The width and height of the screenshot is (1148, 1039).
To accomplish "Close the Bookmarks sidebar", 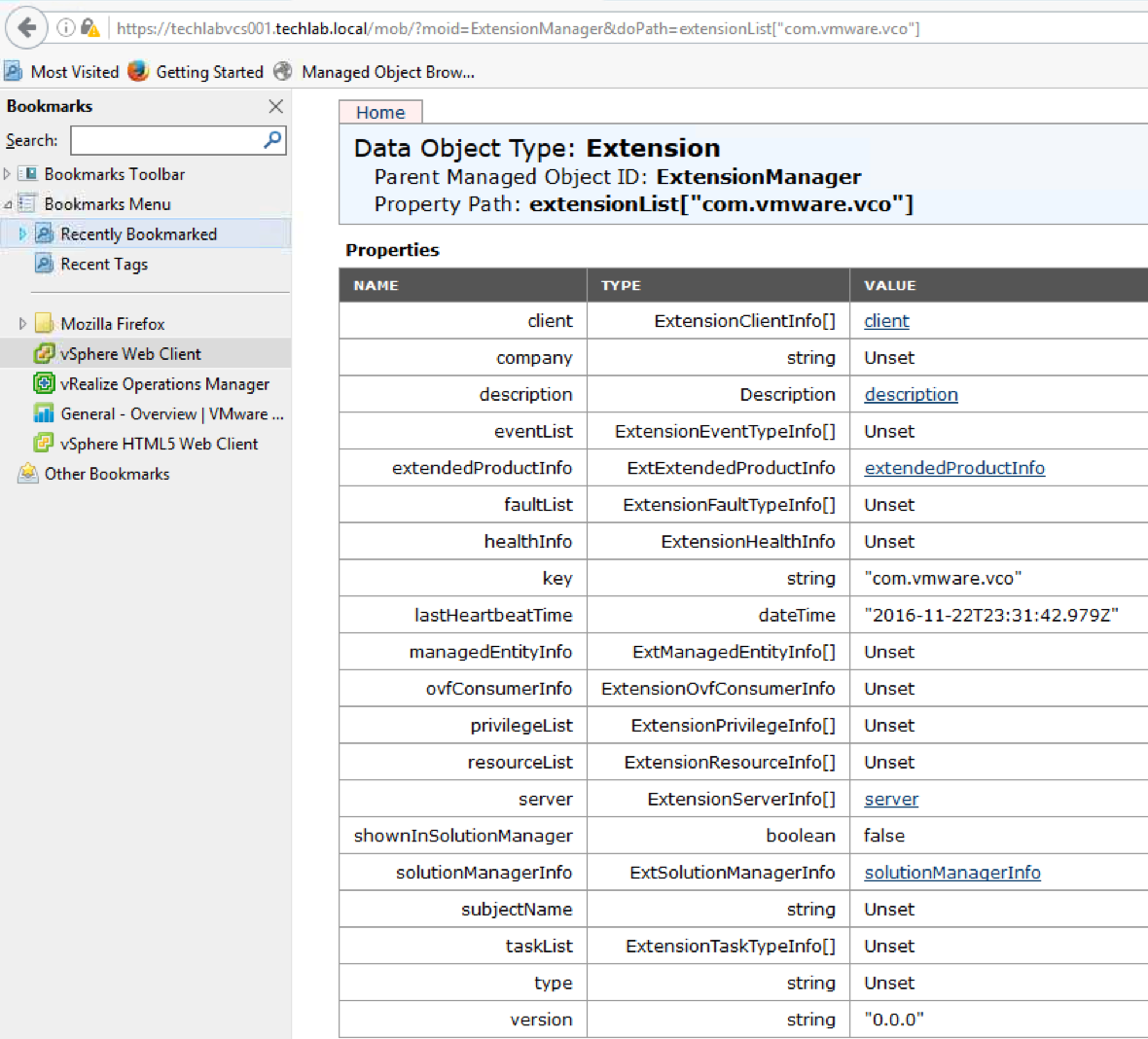I will 276,106.
